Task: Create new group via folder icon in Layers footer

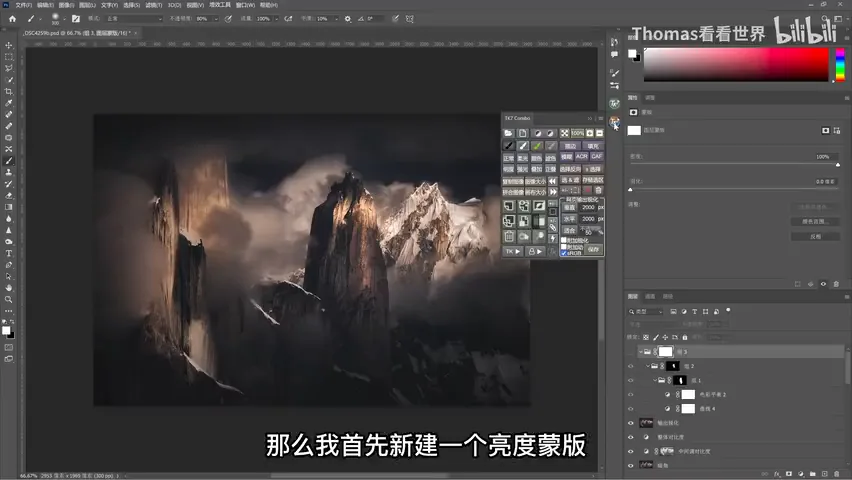Action: tap(813, 474)
